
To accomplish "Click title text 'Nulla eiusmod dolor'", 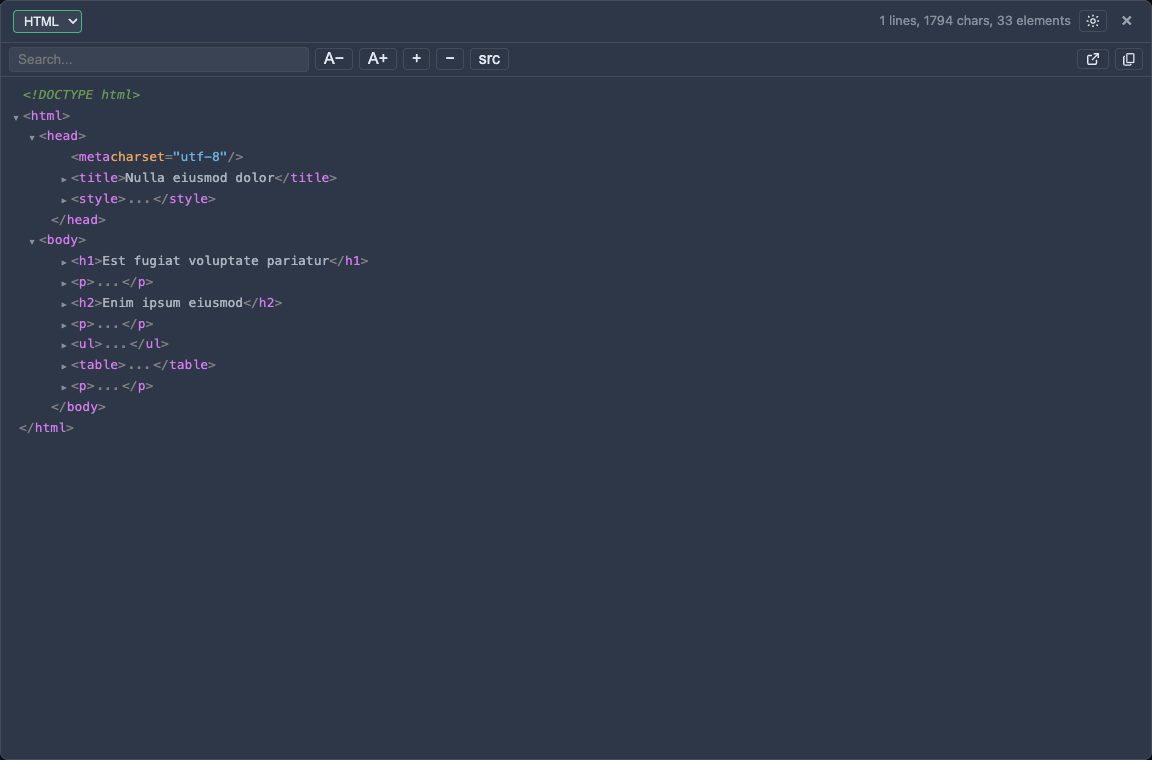I will pyautogui.click(x=199, y=178).
